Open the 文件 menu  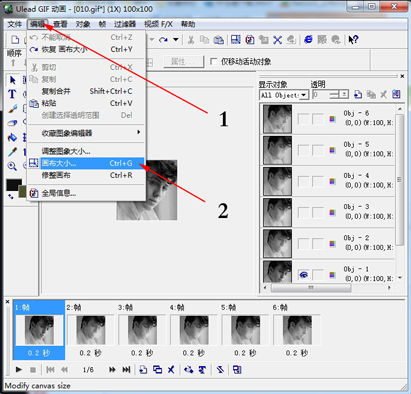[x=15, y=24]
